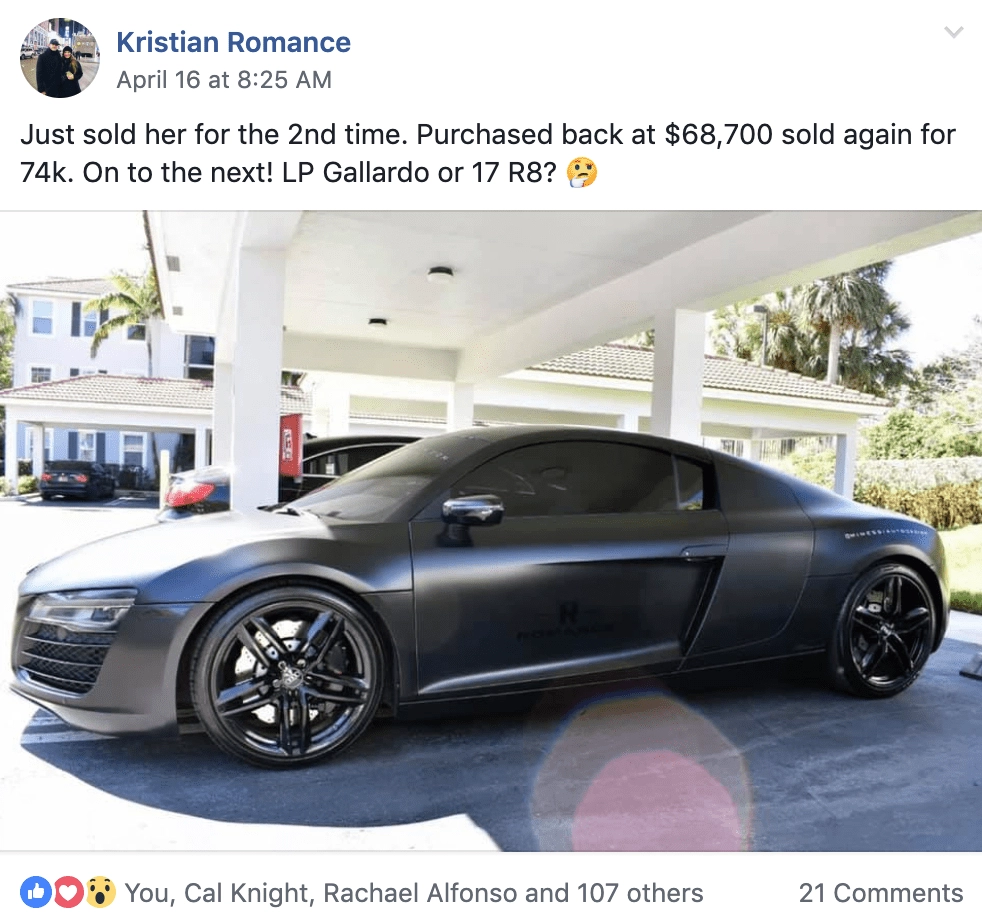Screen dimensions: 982x916
Task: Click the post text about selling for 74k
Action: pyautogui.click(x=488, y=153)
